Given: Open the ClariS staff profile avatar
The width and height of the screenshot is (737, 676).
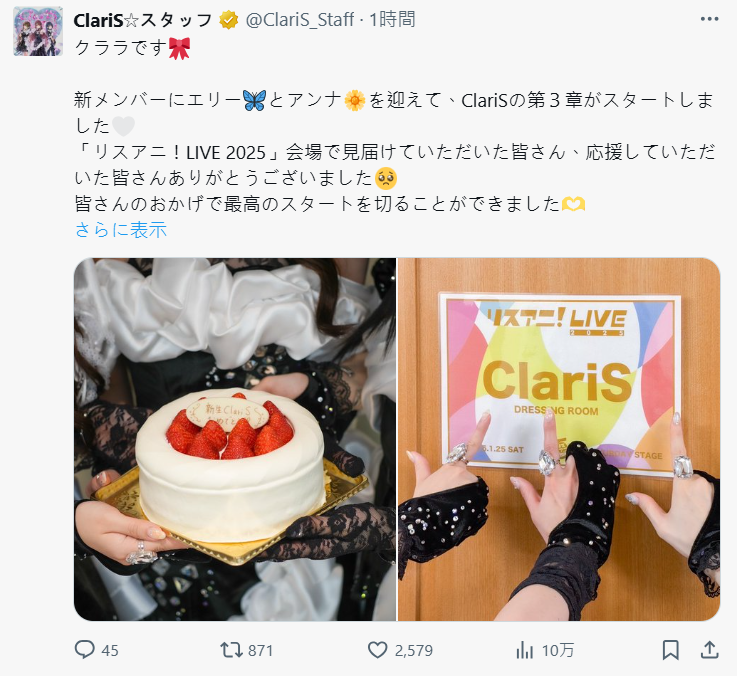Looking at the screenshot, I should pos(38,31).
